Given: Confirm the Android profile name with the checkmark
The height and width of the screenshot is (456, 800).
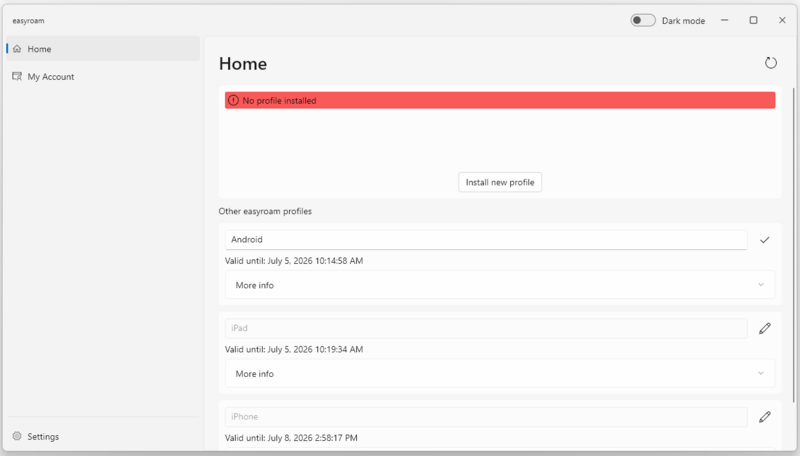Looking at the screenshot, I should (x=764, y=240).
